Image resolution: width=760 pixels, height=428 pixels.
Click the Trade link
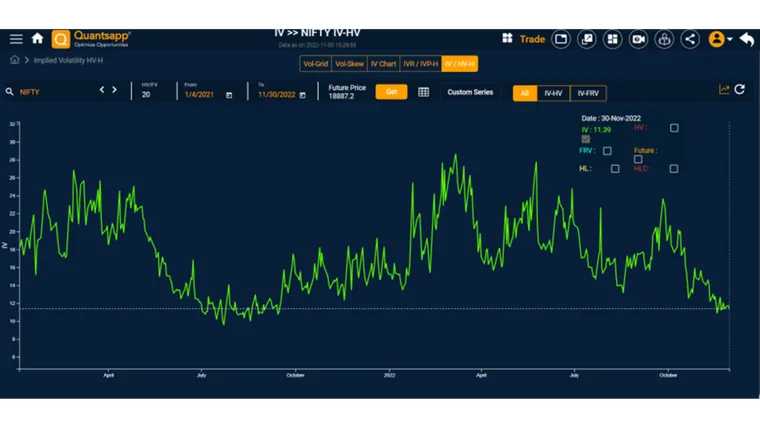point(532,39)
